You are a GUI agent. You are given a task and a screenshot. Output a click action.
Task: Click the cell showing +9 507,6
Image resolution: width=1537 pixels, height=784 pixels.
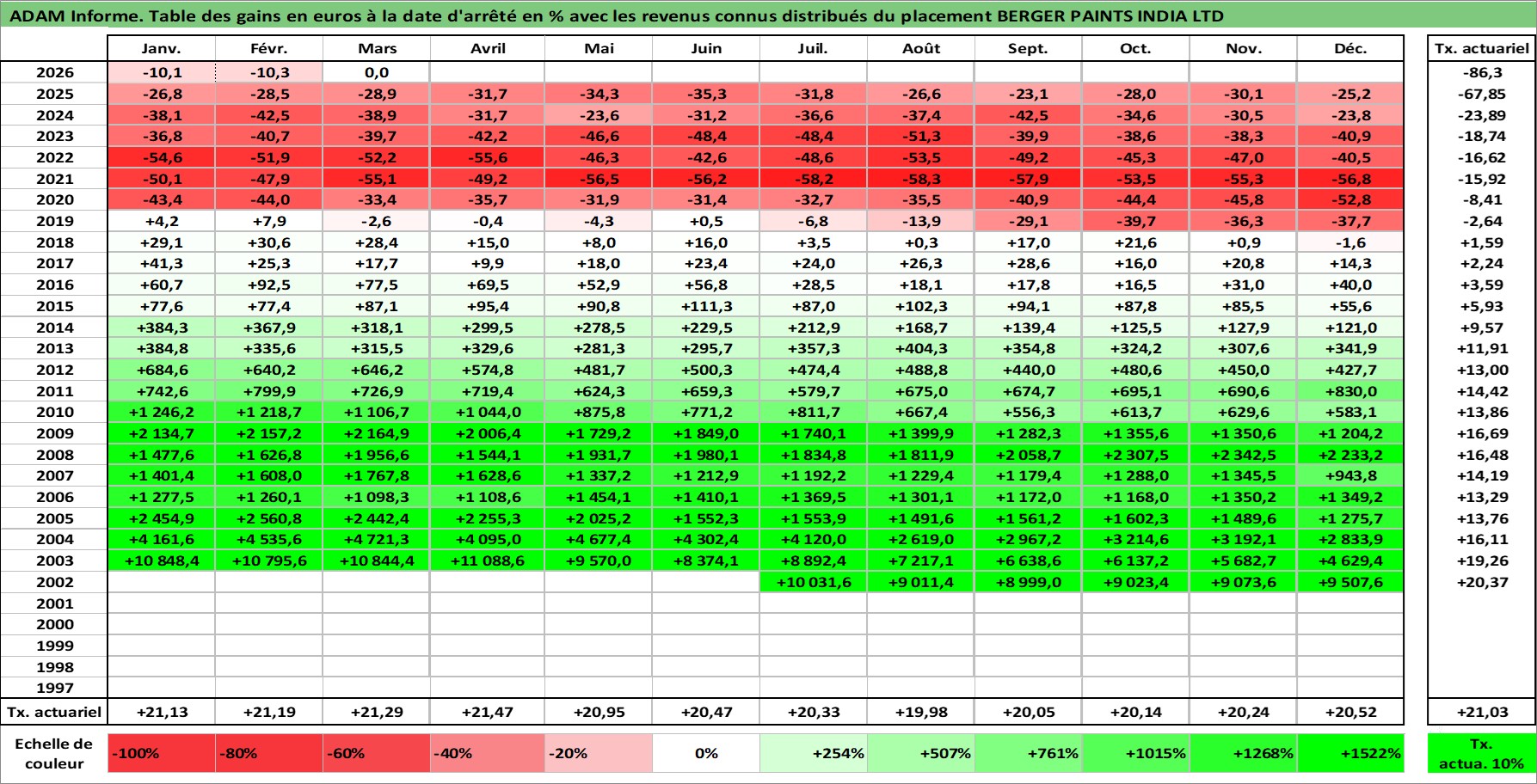tap(1350, 582)
